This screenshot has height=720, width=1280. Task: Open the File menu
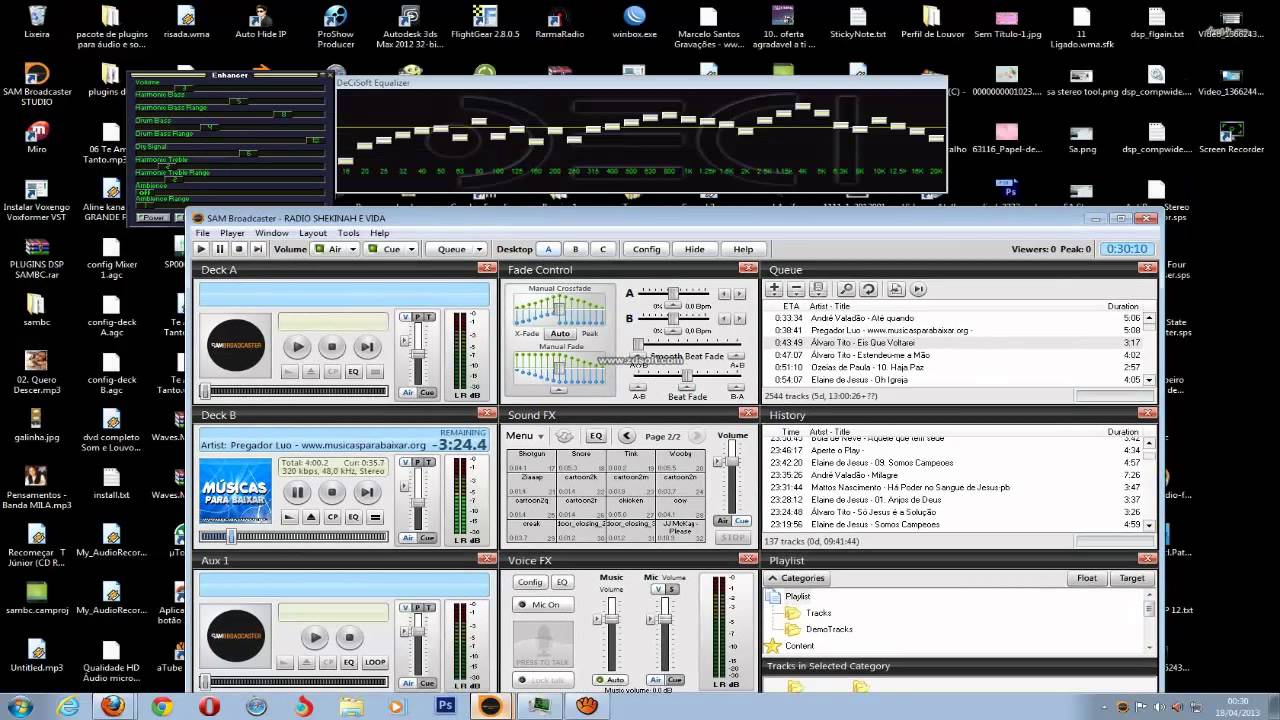pos(202,233)
